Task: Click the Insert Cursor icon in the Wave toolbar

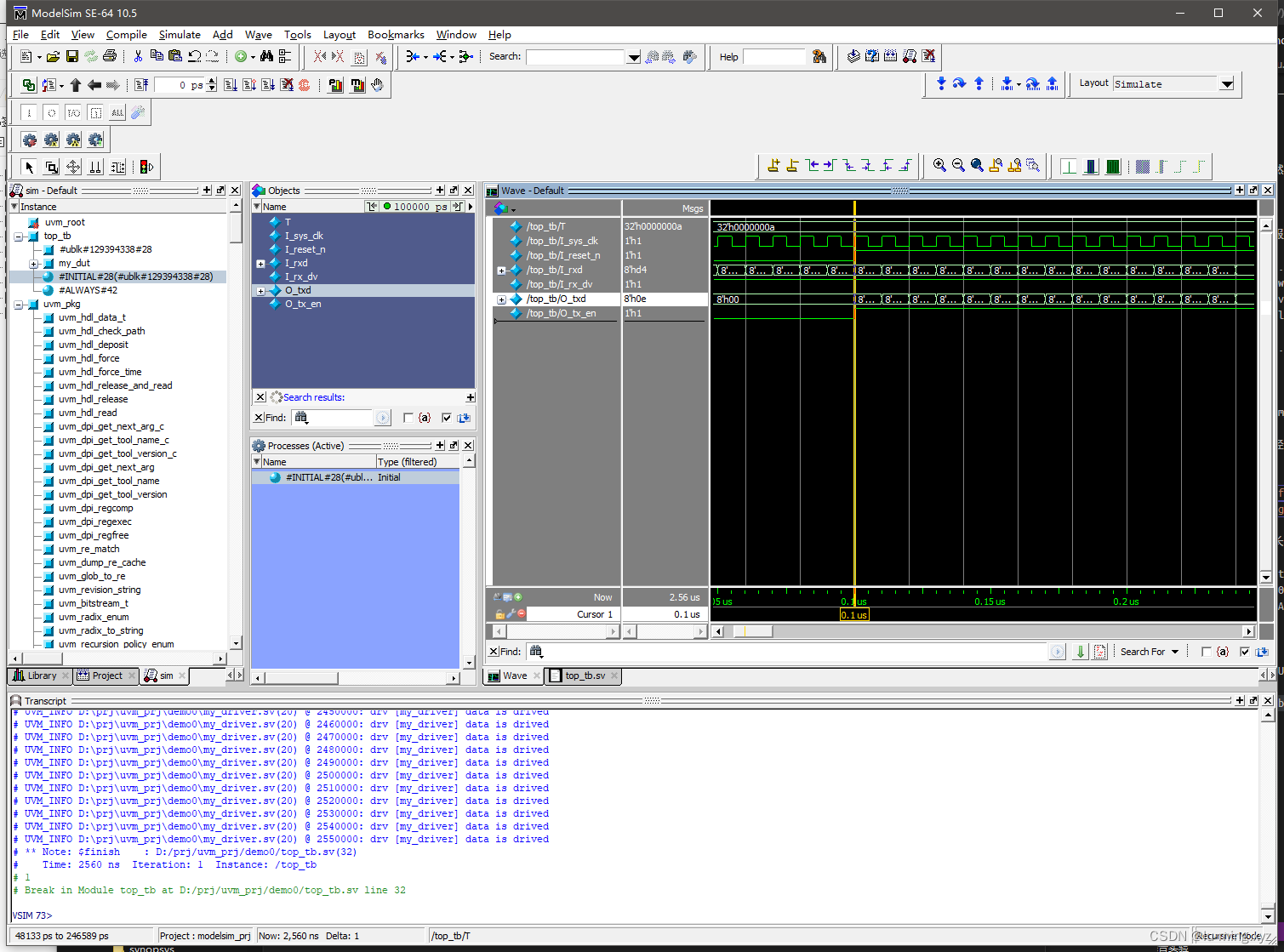Action: click(x=773, y=167)
